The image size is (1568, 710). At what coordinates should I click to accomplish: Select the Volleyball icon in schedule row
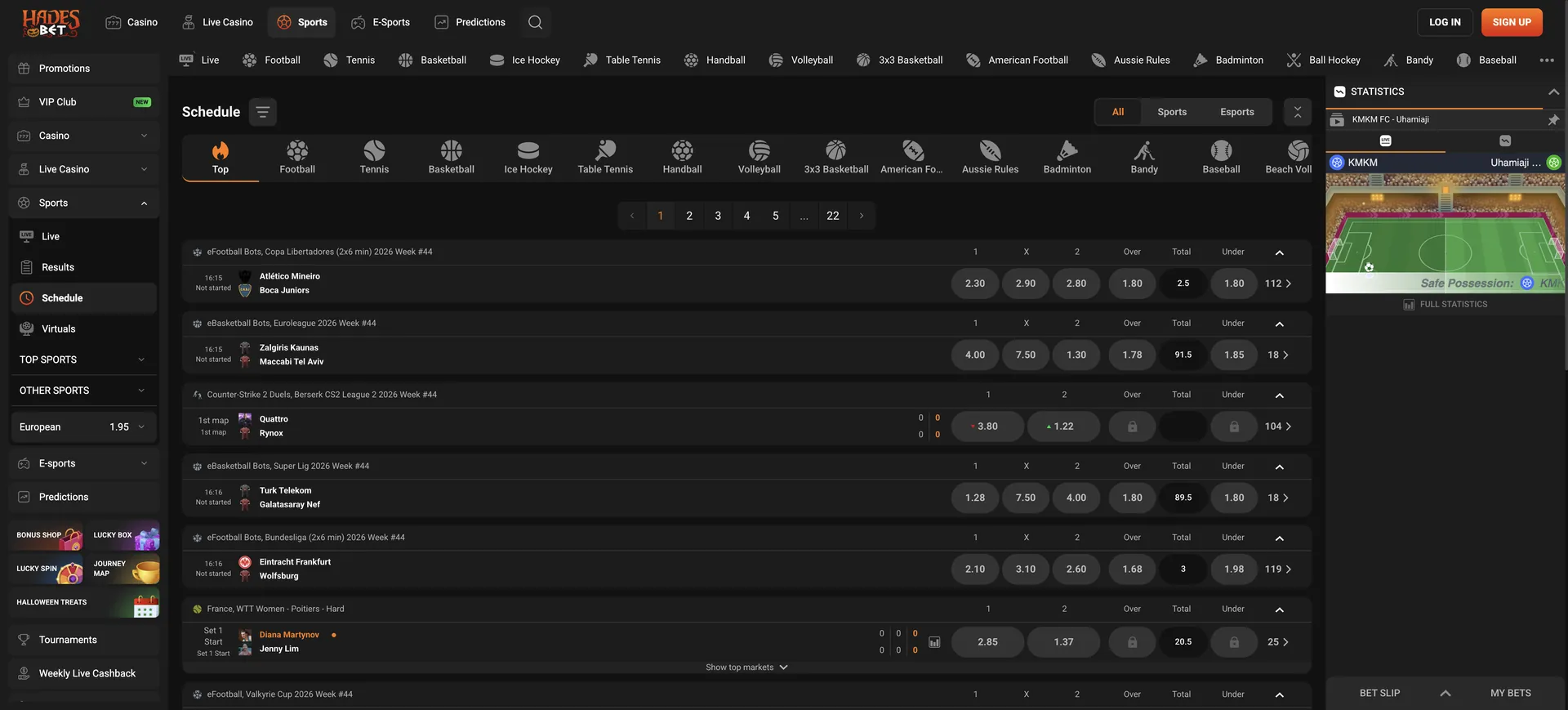click(x=759, y=150)
